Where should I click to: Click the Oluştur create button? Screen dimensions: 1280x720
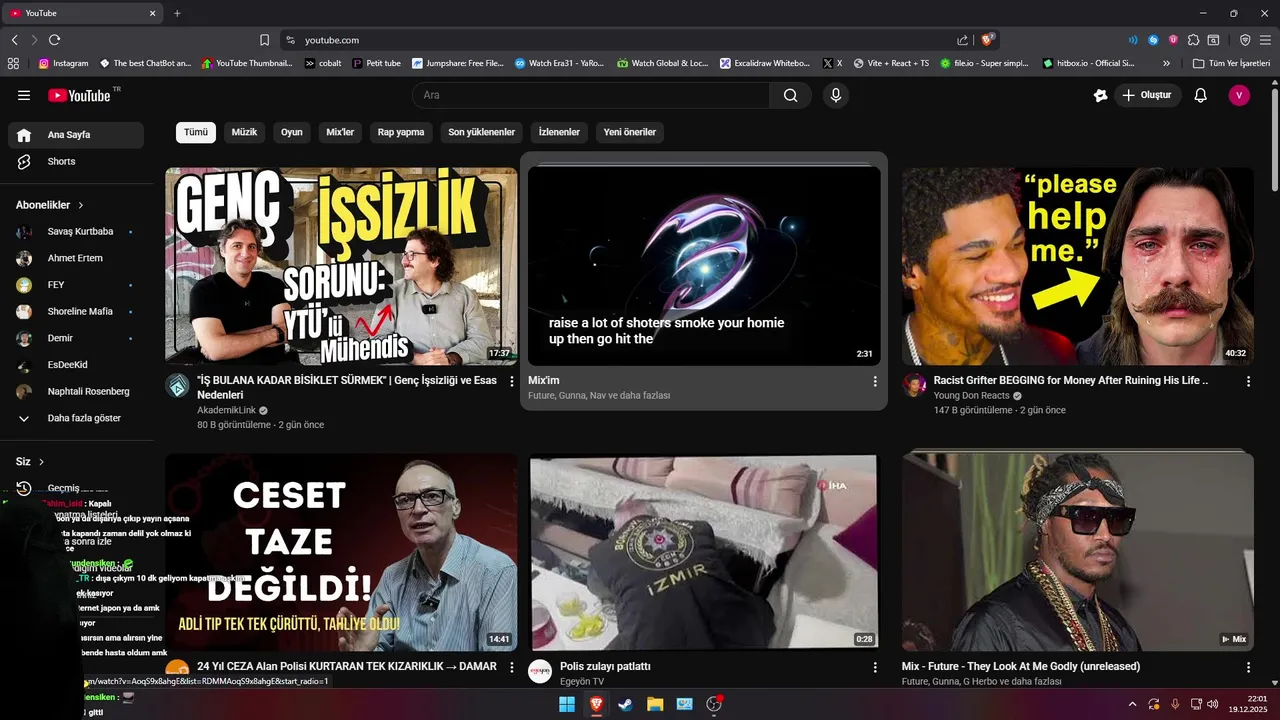[1148, 95]
